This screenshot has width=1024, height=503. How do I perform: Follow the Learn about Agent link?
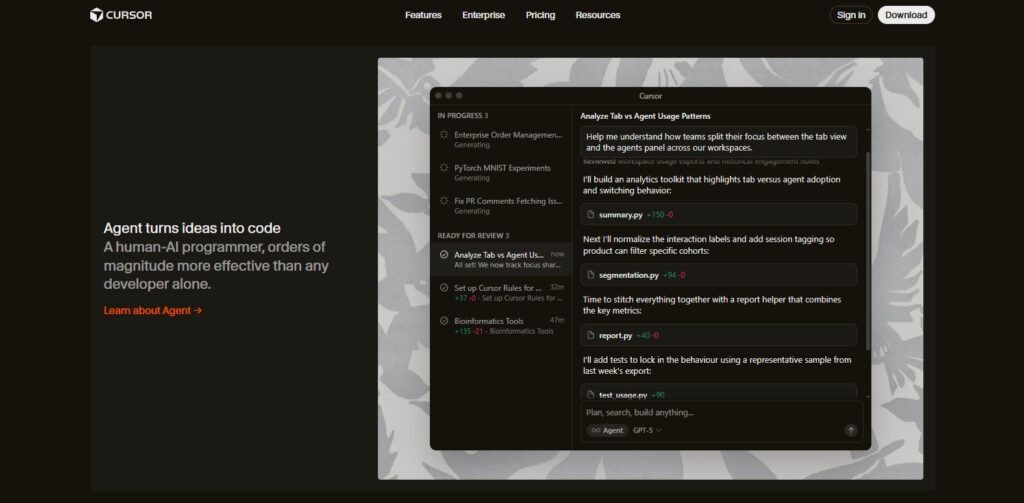click(x=153, y=311)
